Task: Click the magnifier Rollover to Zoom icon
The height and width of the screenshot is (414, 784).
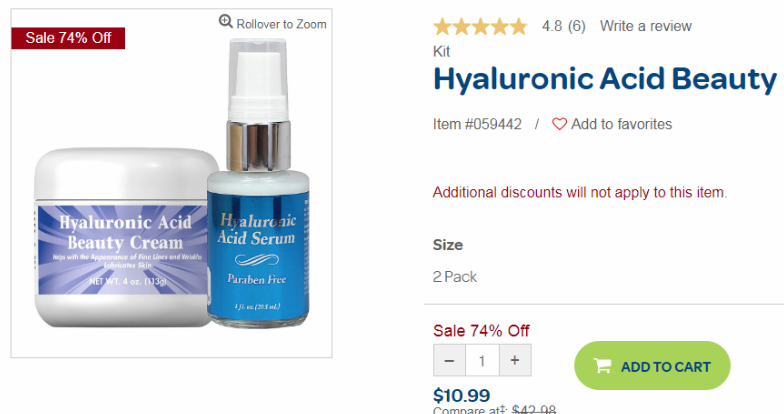Action: pos(226,22)
